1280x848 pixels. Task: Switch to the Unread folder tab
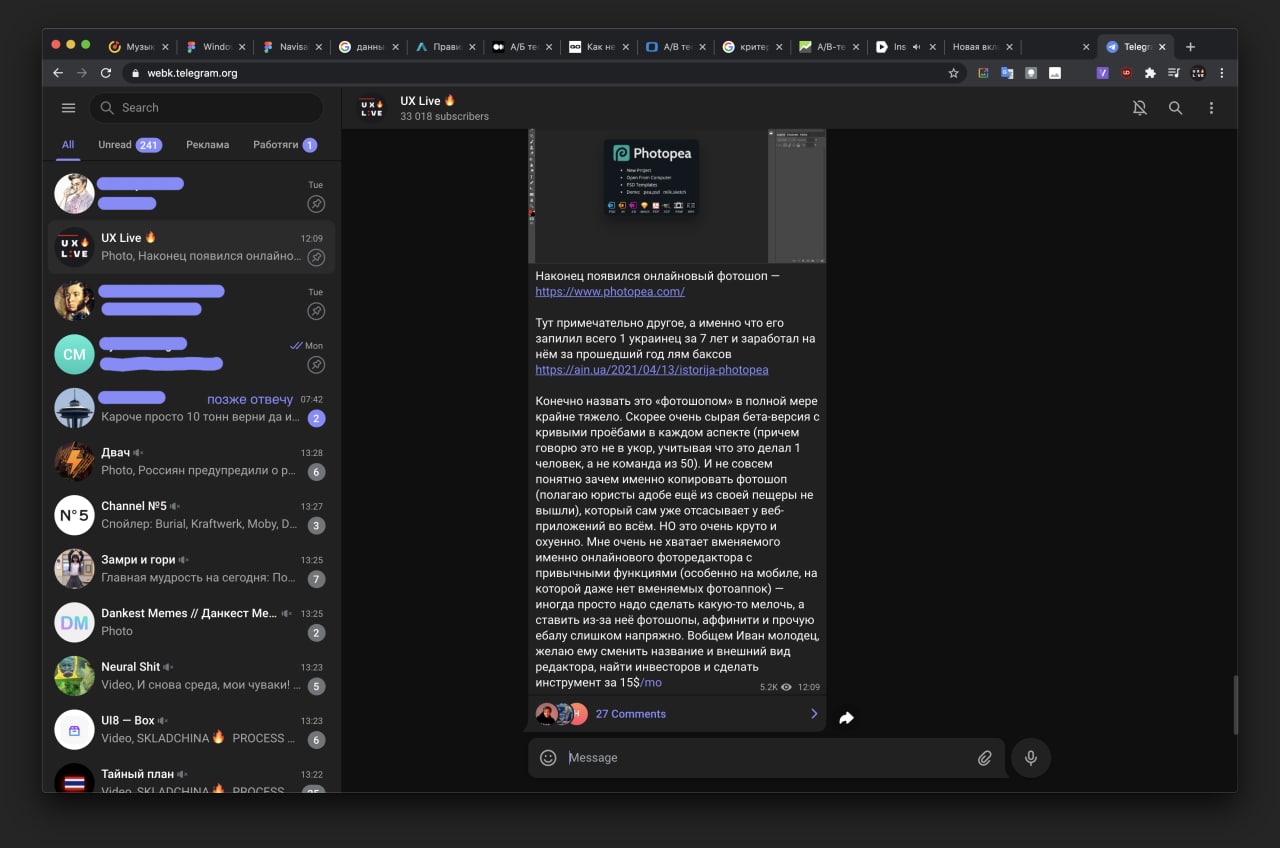(129, 145)
